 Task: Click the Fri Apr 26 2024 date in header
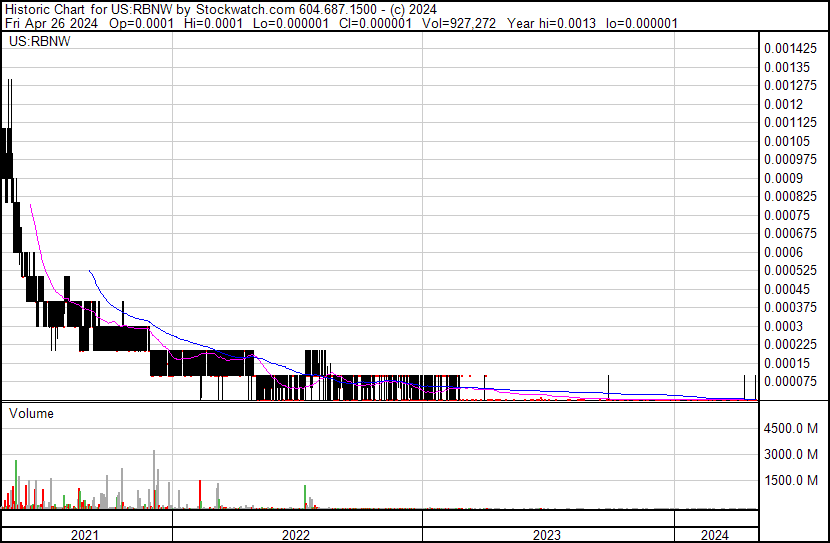click(x=51, y=23)
